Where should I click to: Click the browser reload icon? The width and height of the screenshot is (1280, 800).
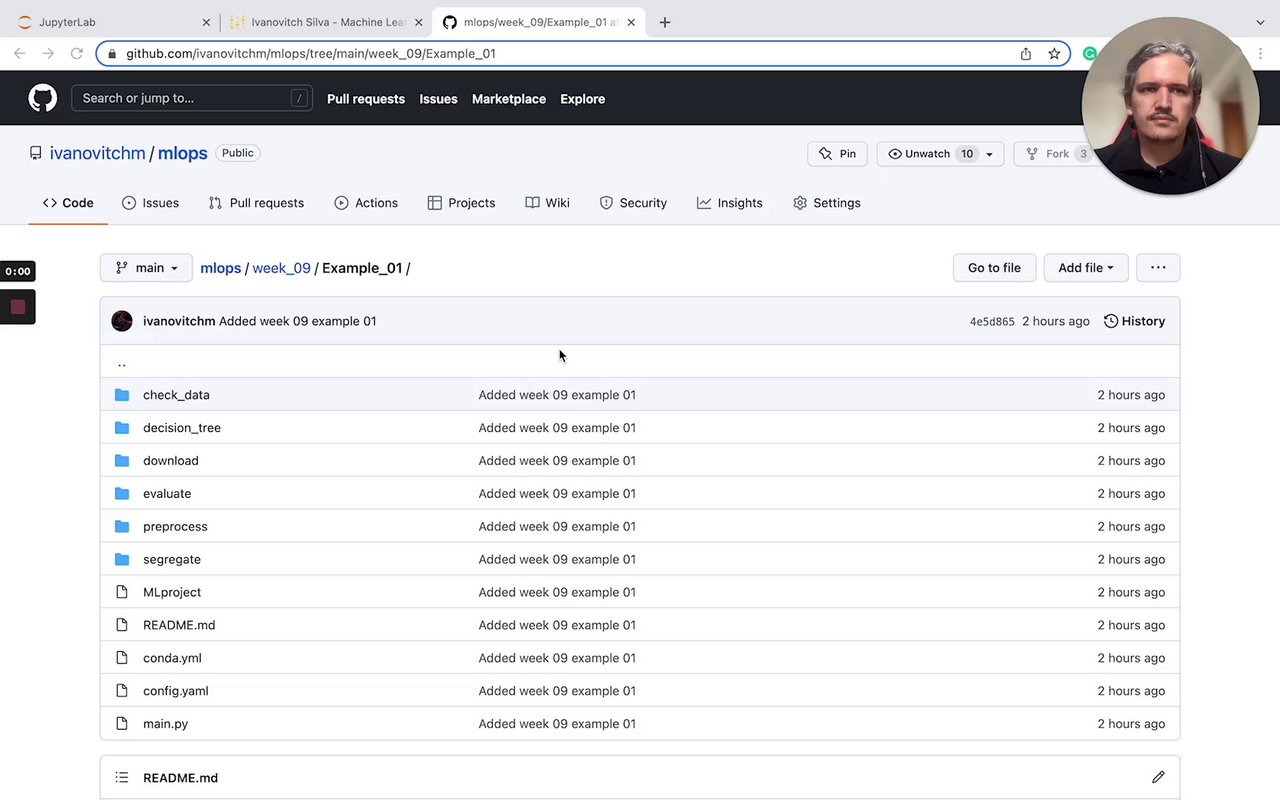(x=76, y=54)
